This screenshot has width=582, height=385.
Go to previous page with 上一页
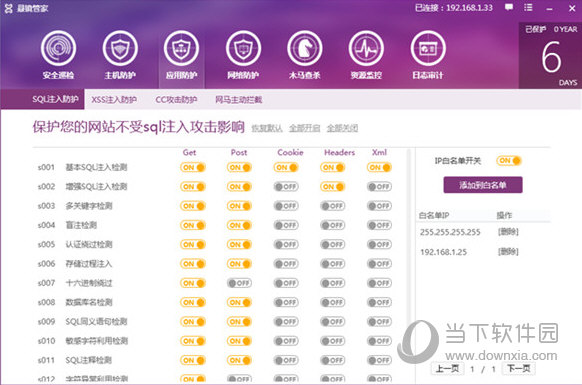coord(447,369)
